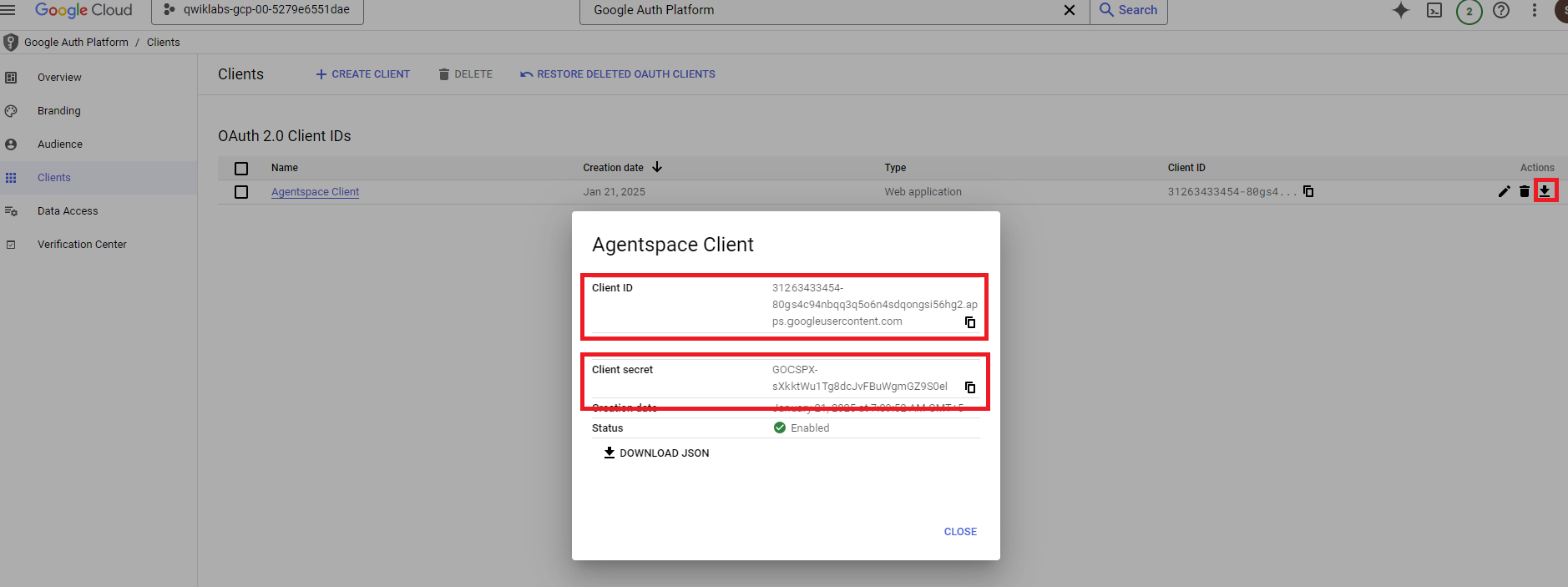1568x587 pixels.
Task: Activate Cloud Shell terminal icon
Action: click(x=1434, y=10)
